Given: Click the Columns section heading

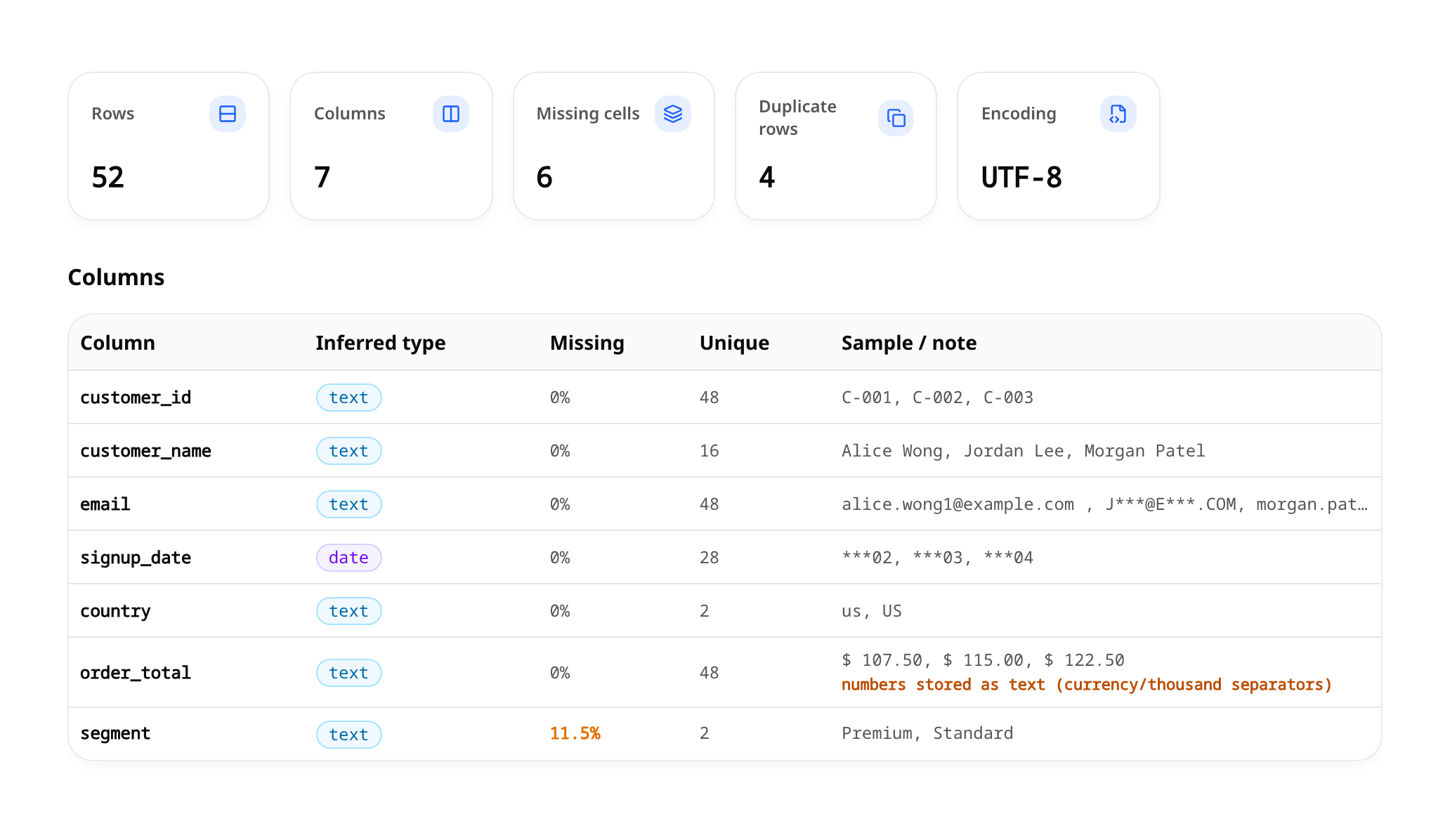Looking at the screenshot, I should coord(116,277).
